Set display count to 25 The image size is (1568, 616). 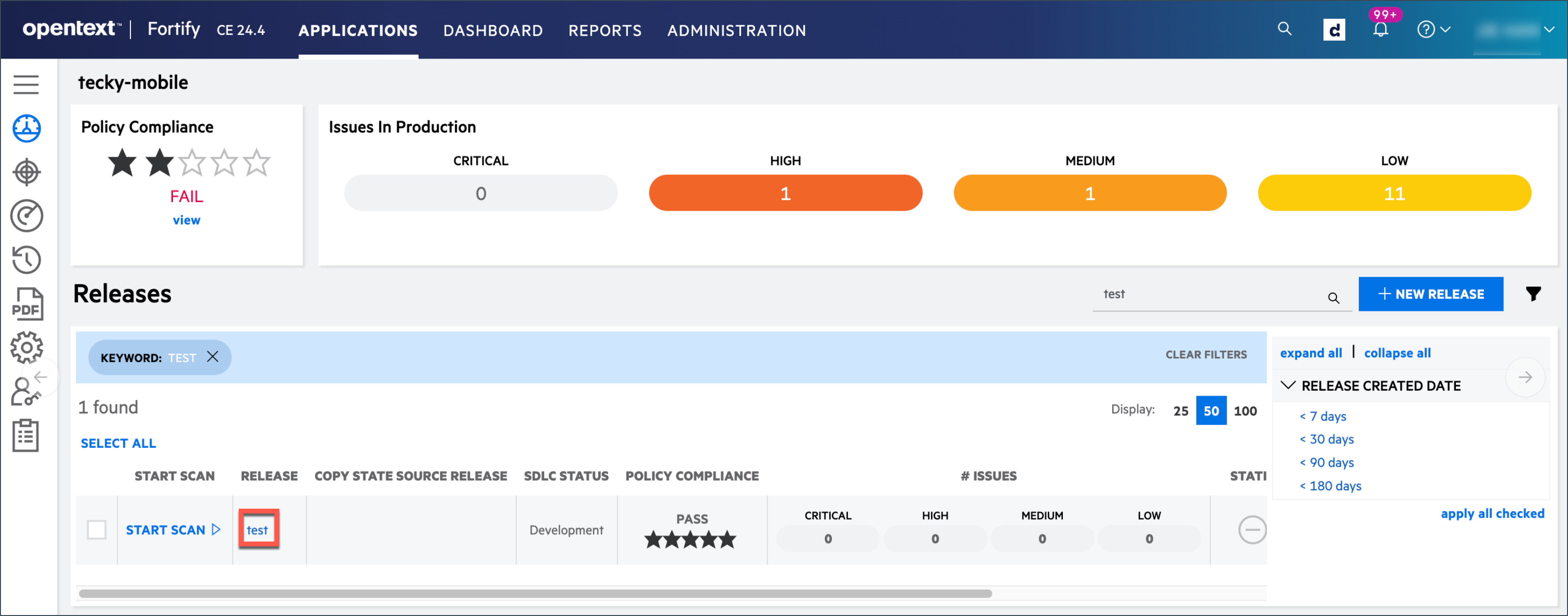pyautogui.click(x=1180, y=411)
